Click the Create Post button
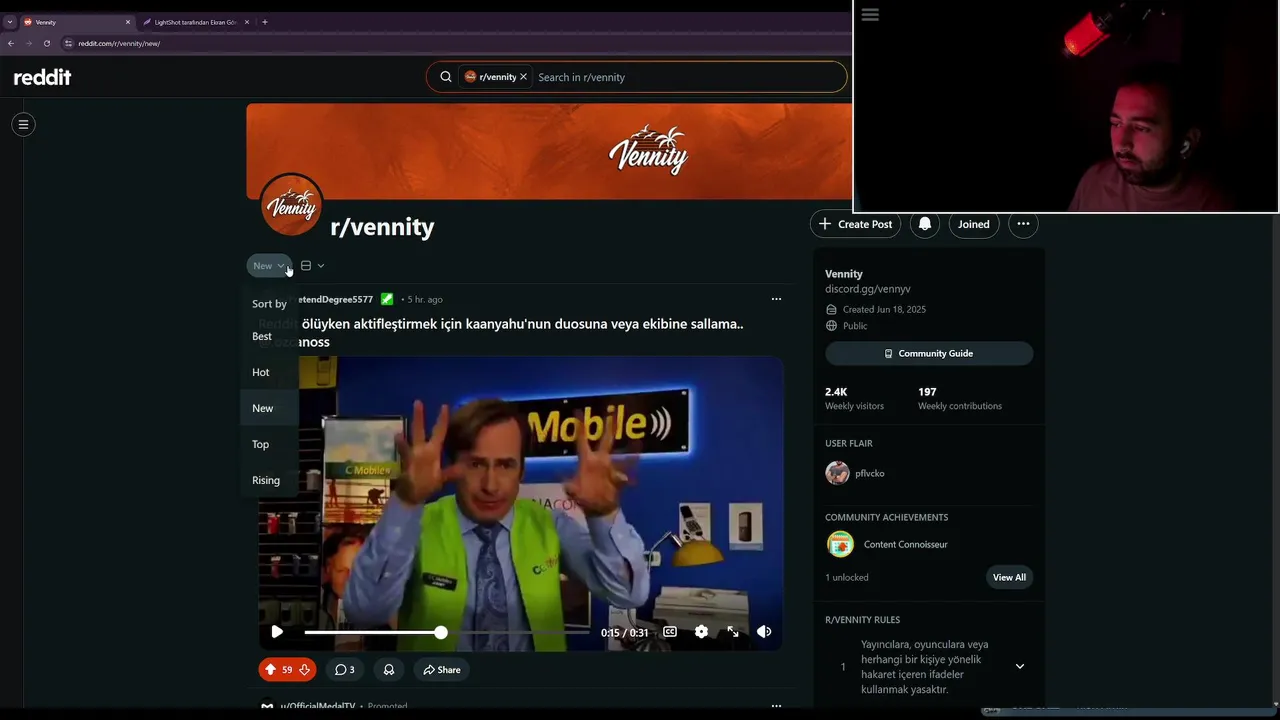The height and width of the screenshot is (720, 1280). (855, 224)
